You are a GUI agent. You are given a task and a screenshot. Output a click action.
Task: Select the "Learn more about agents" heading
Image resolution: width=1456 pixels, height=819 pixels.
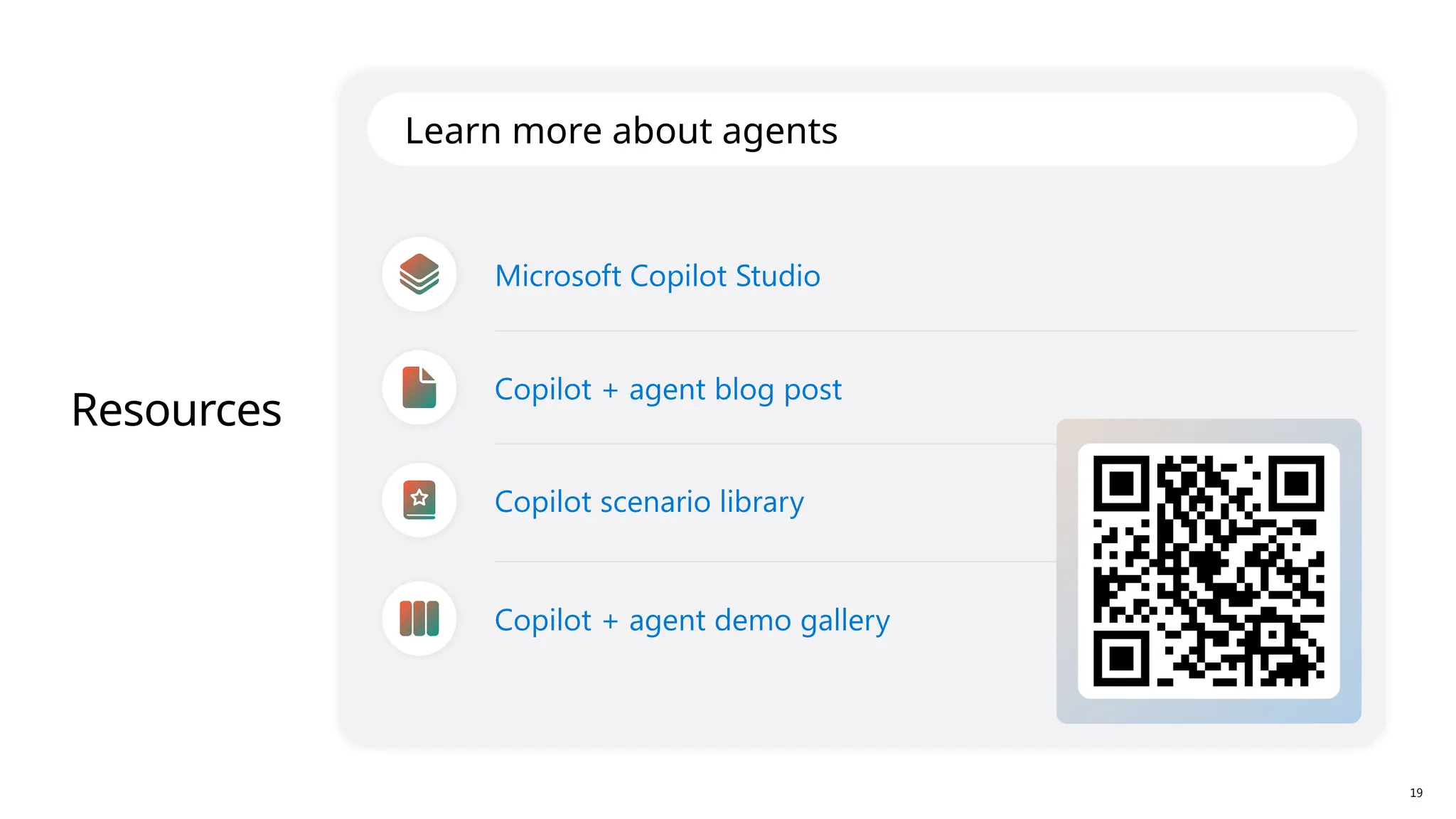621,131
